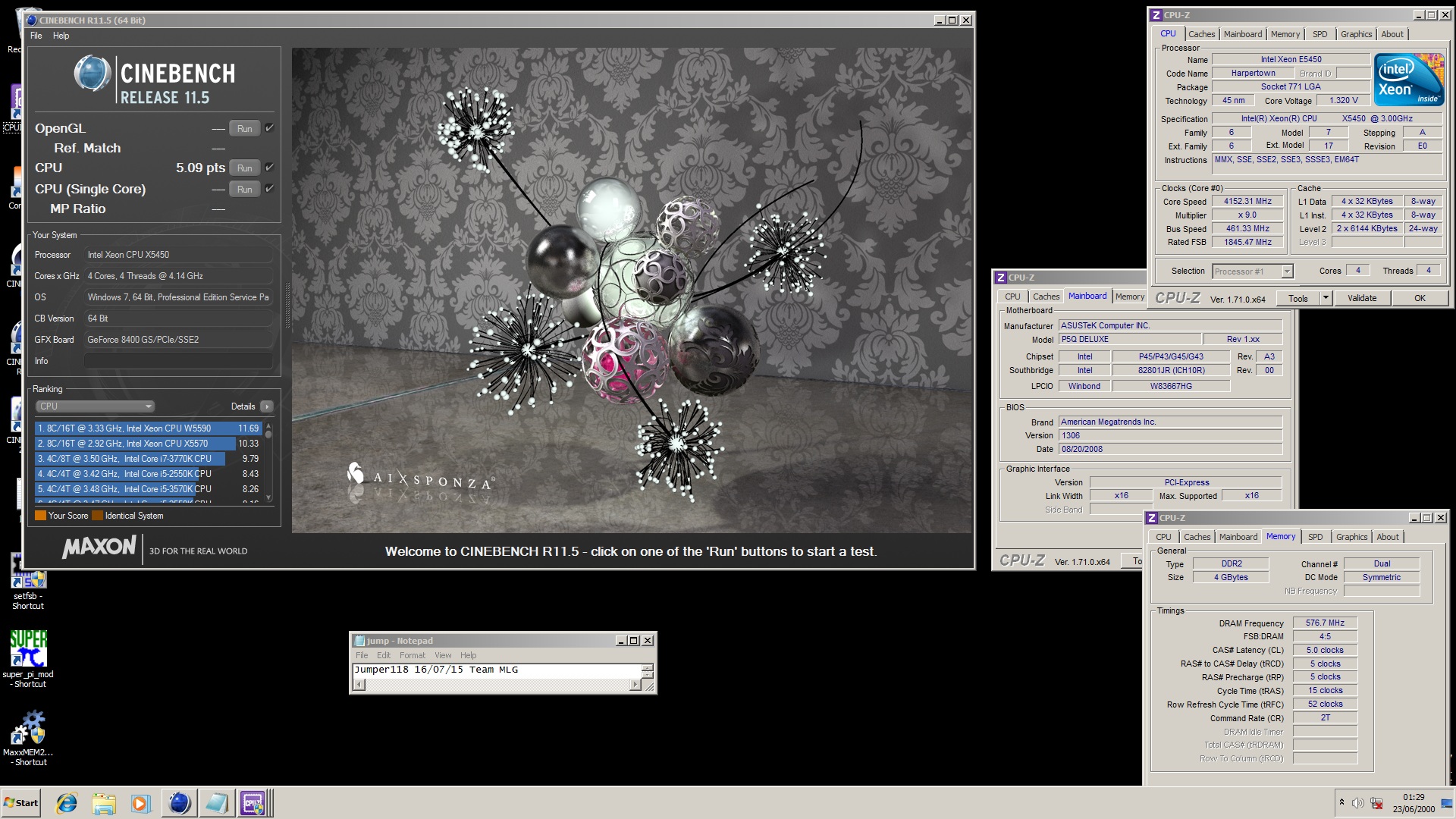Screen dimensions: 1456x819
Task: Click the Tools button in CPU-Z
Action: (x=1298, y=298)
